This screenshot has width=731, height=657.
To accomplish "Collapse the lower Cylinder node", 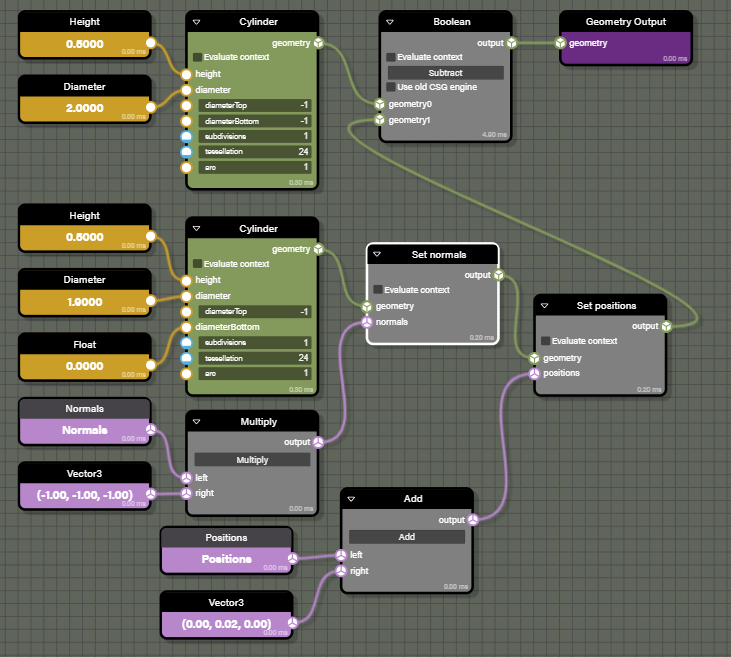I will [197, 228].
